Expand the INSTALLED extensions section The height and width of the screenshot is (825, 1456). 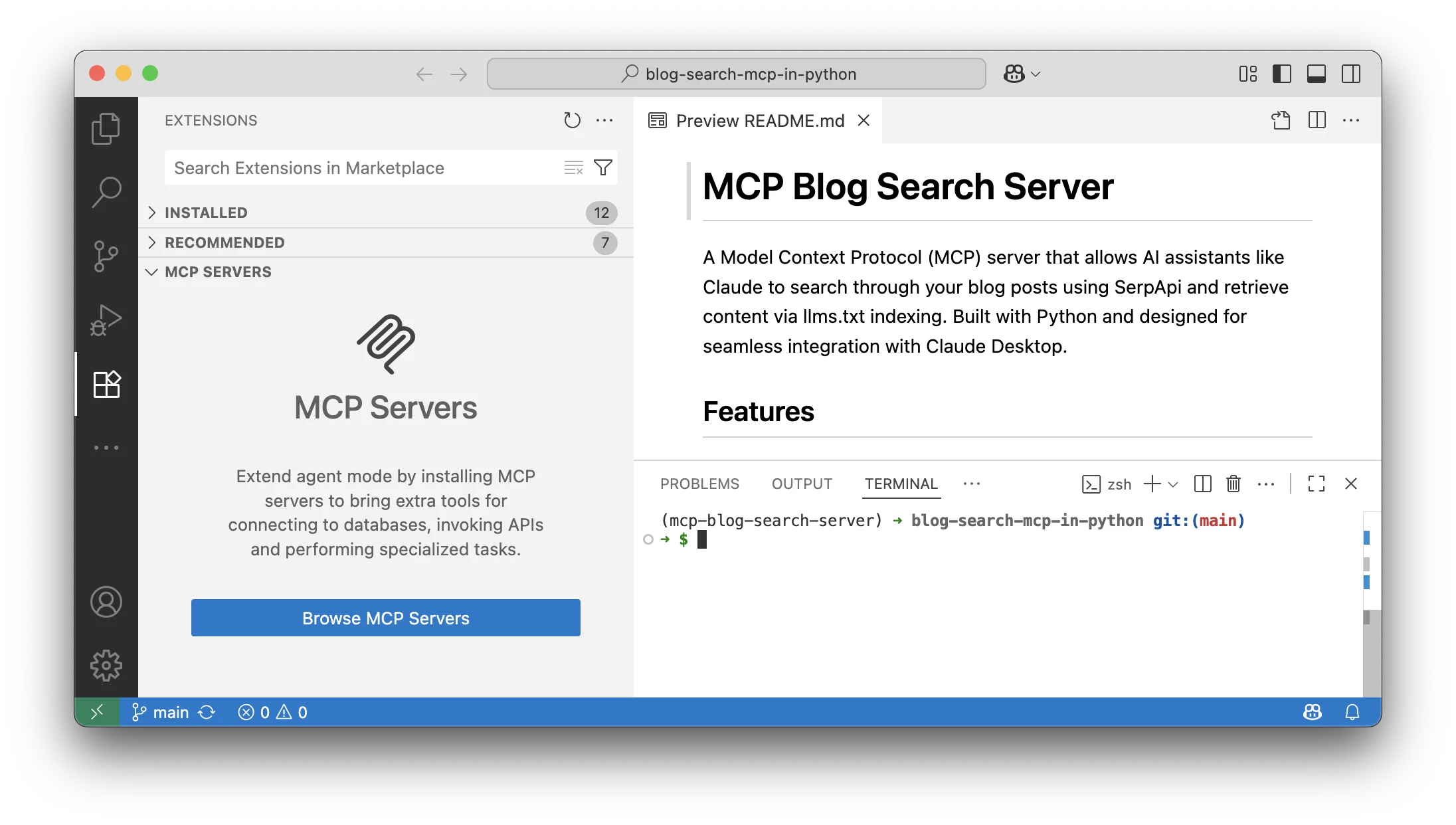coord(206,213)
